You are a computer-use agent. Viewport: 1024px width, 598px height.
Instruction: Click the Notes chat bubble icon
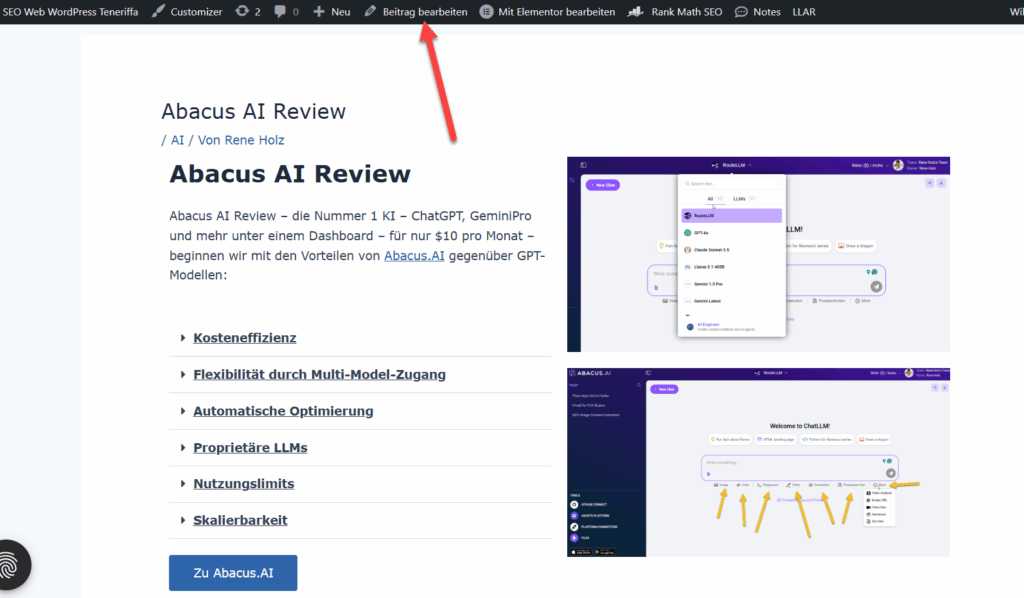point(741,12)
